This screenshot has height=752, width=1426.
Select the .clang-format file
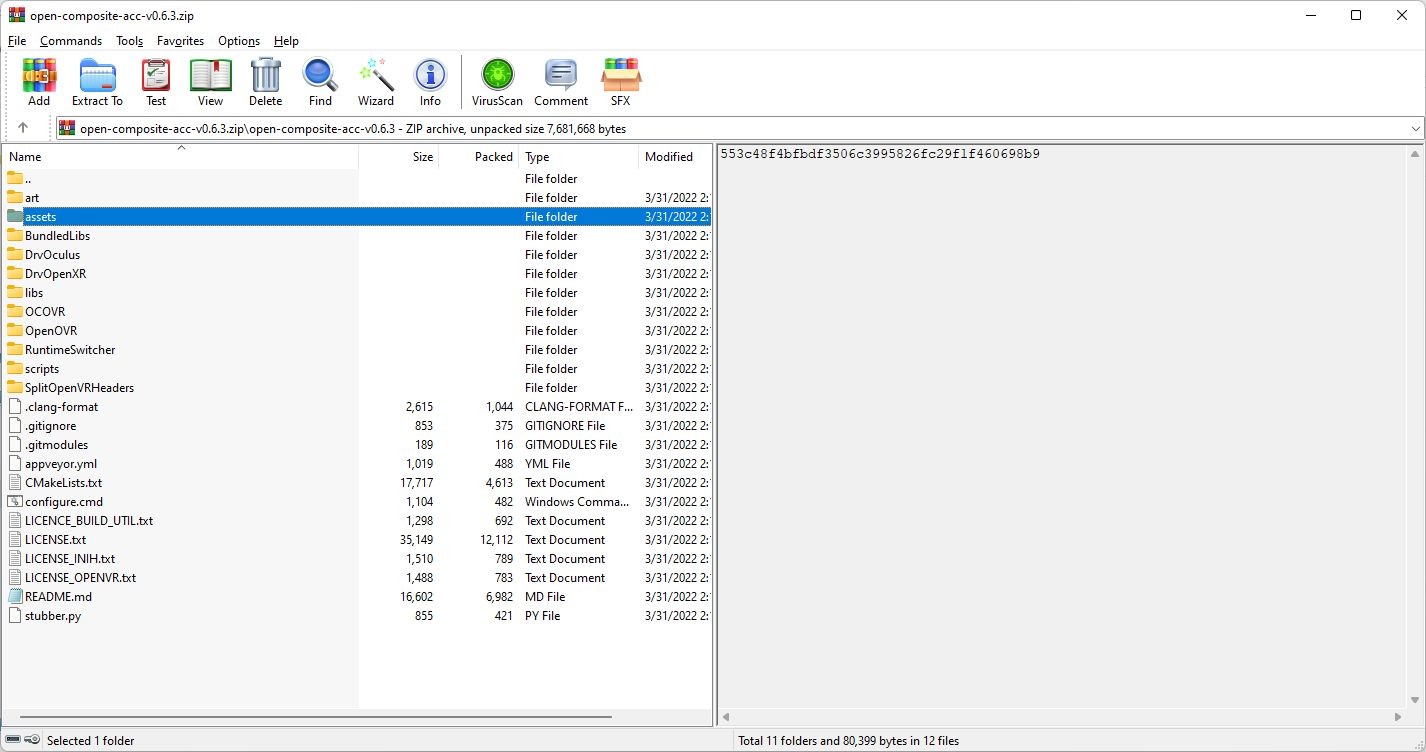click(x=357, y=407)
